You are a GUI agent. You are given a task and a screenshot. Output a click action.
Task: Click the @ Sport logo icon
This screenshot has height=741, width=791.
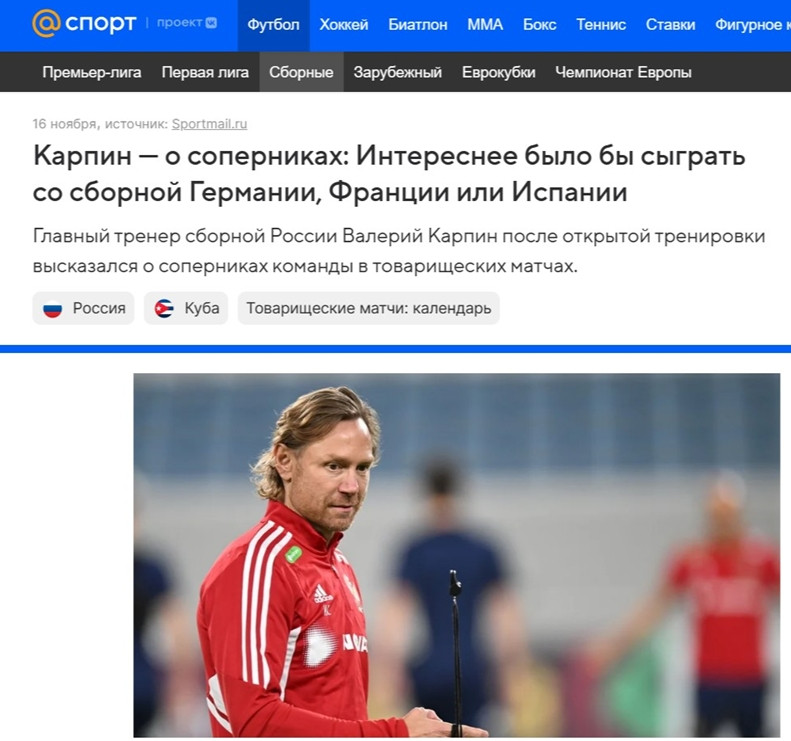coord(46,24)
